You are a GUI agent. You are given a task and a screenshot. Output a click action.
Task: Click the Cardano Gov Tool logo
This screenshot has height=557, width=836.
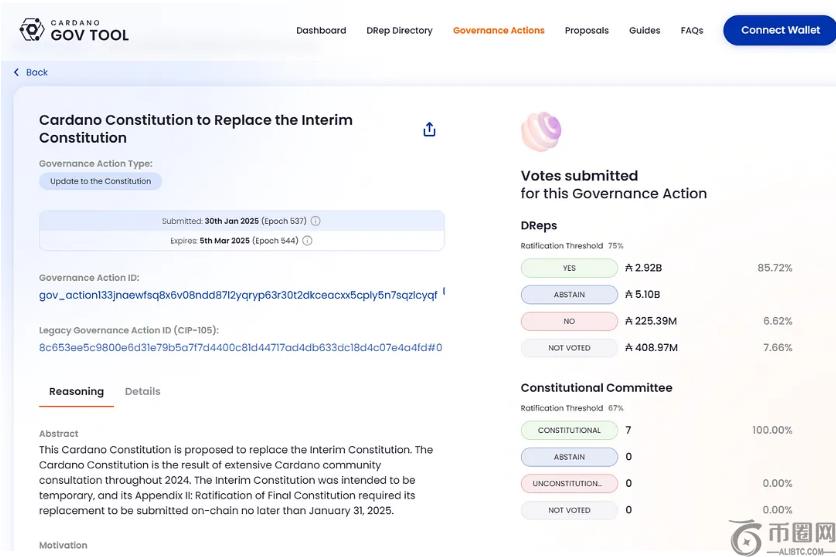74,30
